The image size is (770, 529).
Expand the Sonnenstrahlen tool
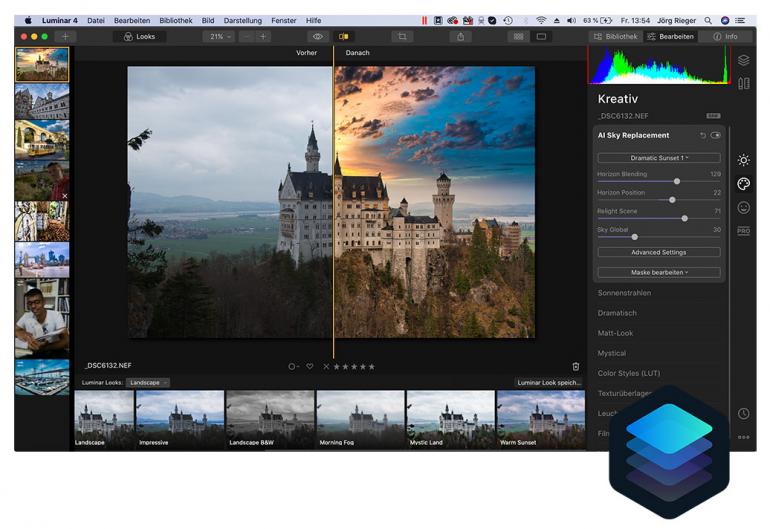point(624,293)
